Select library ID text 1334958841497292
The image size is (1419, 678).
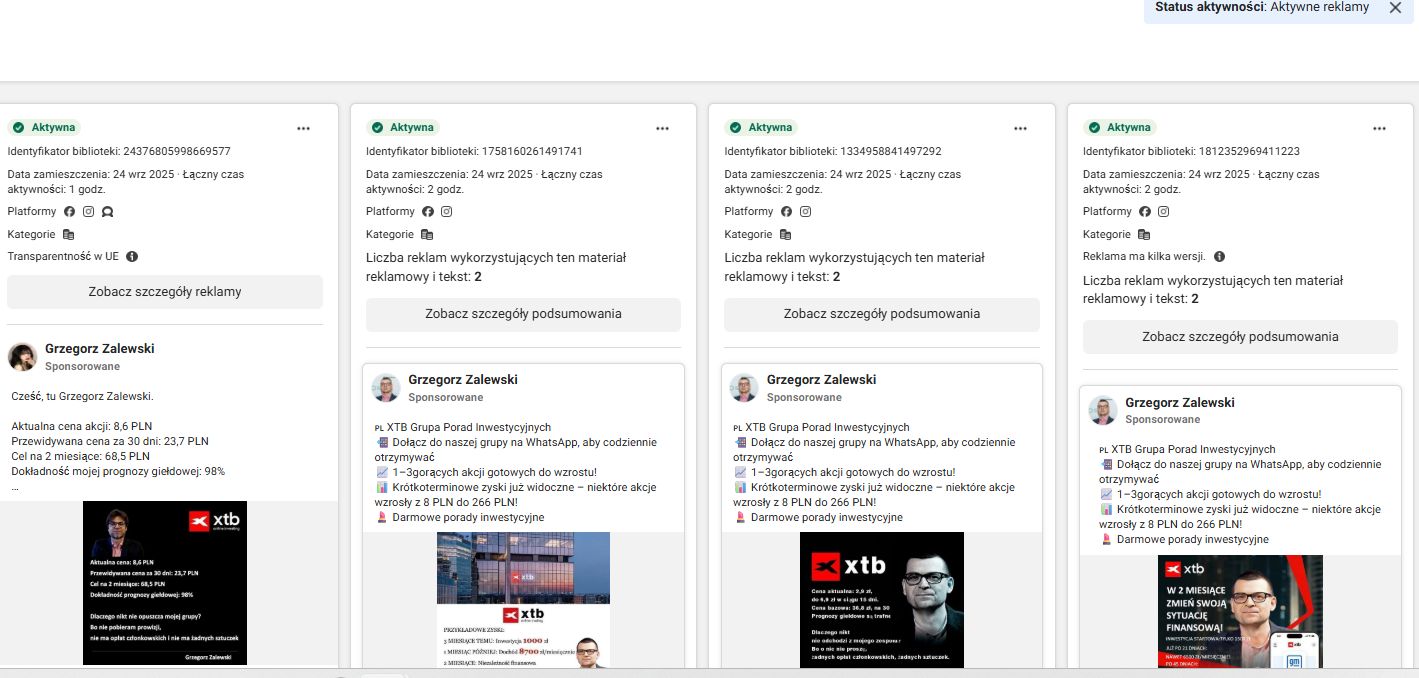[x=891, y=152]
